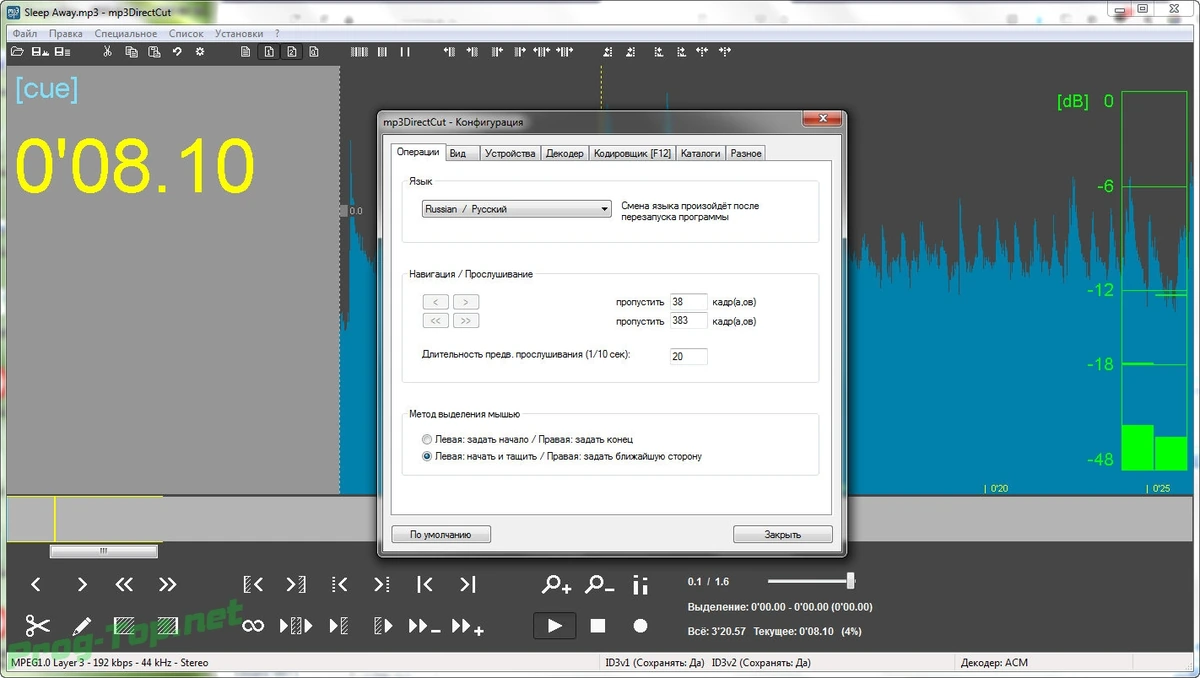The width and height of the screenshot is (1200, 678).
Task: Click the '<<' button in Навигация section
Action: click(435, 321)
